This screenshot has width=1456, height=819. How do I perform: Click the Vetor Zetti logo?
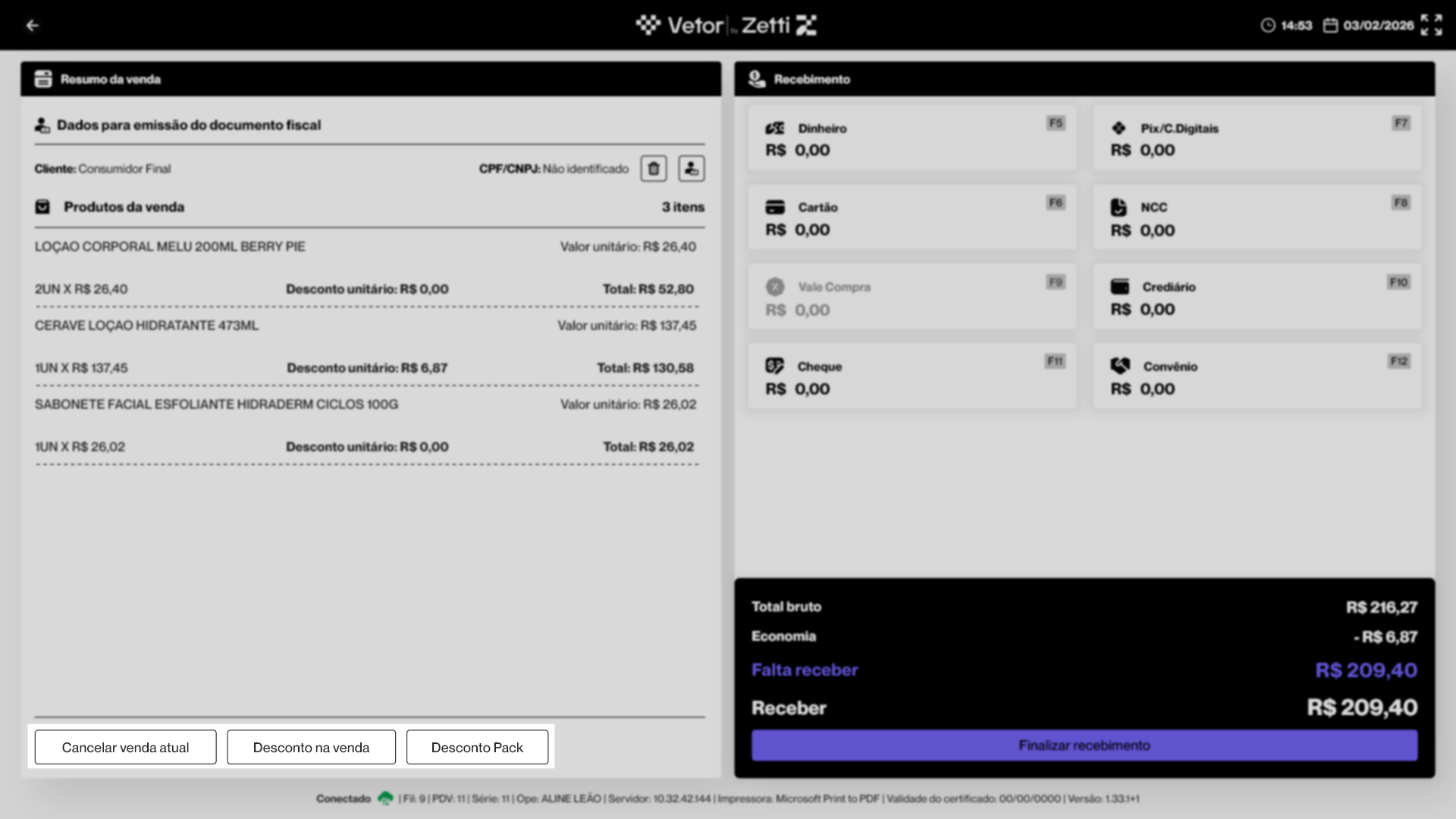pyautogui.click(x=726, y=25)
